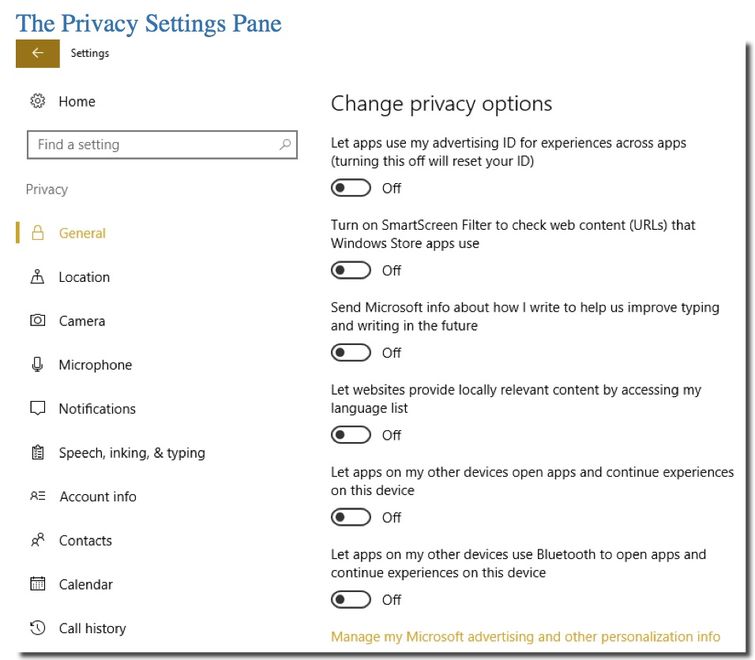Image resolution: width=755 pixels, height=660 pixels.
Task: Select the Location pin icon
Action: point(37,277)
